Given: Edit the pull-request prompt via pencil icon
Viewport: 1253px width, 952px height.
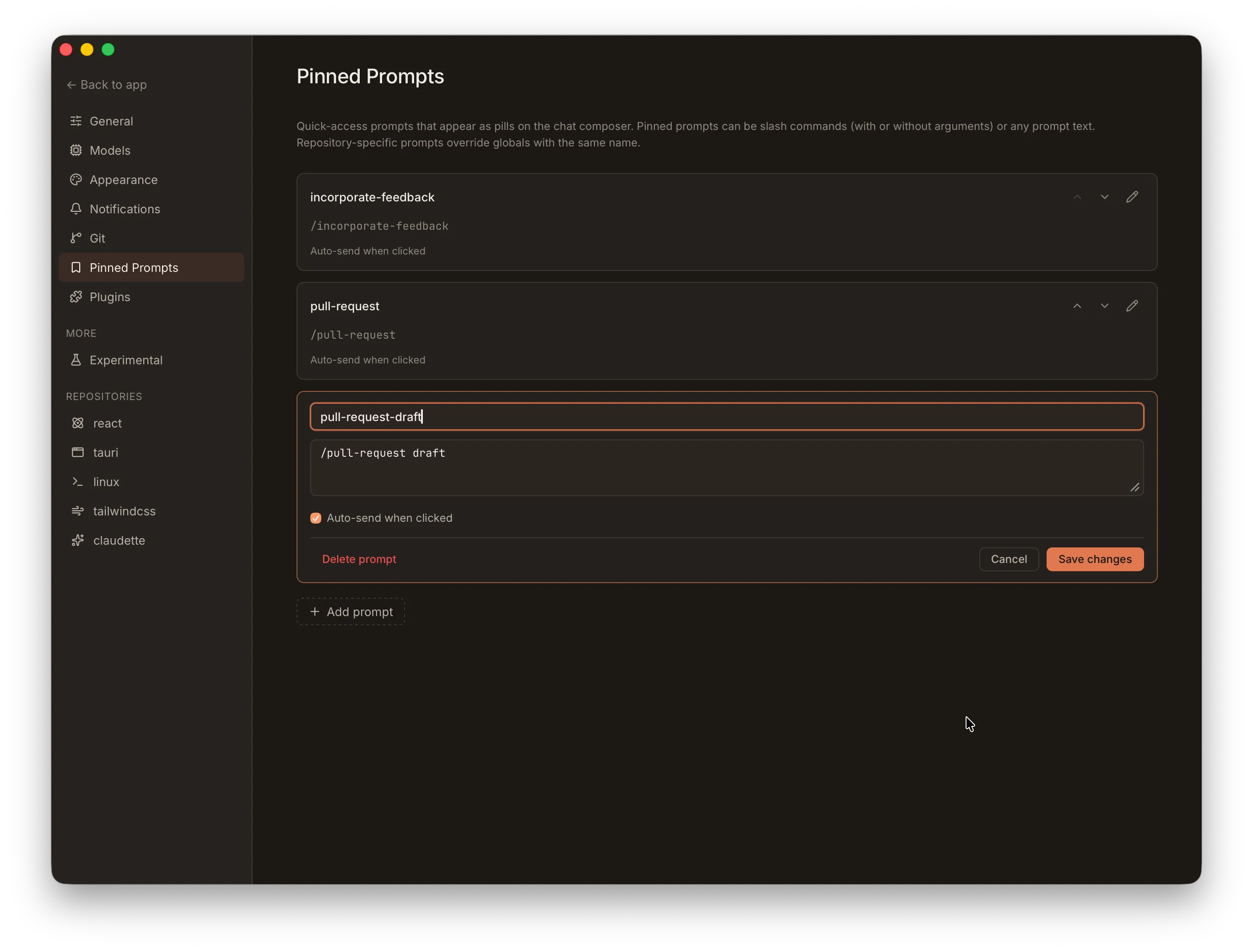Looking at the screenshot, I should tap(1132, 306).
